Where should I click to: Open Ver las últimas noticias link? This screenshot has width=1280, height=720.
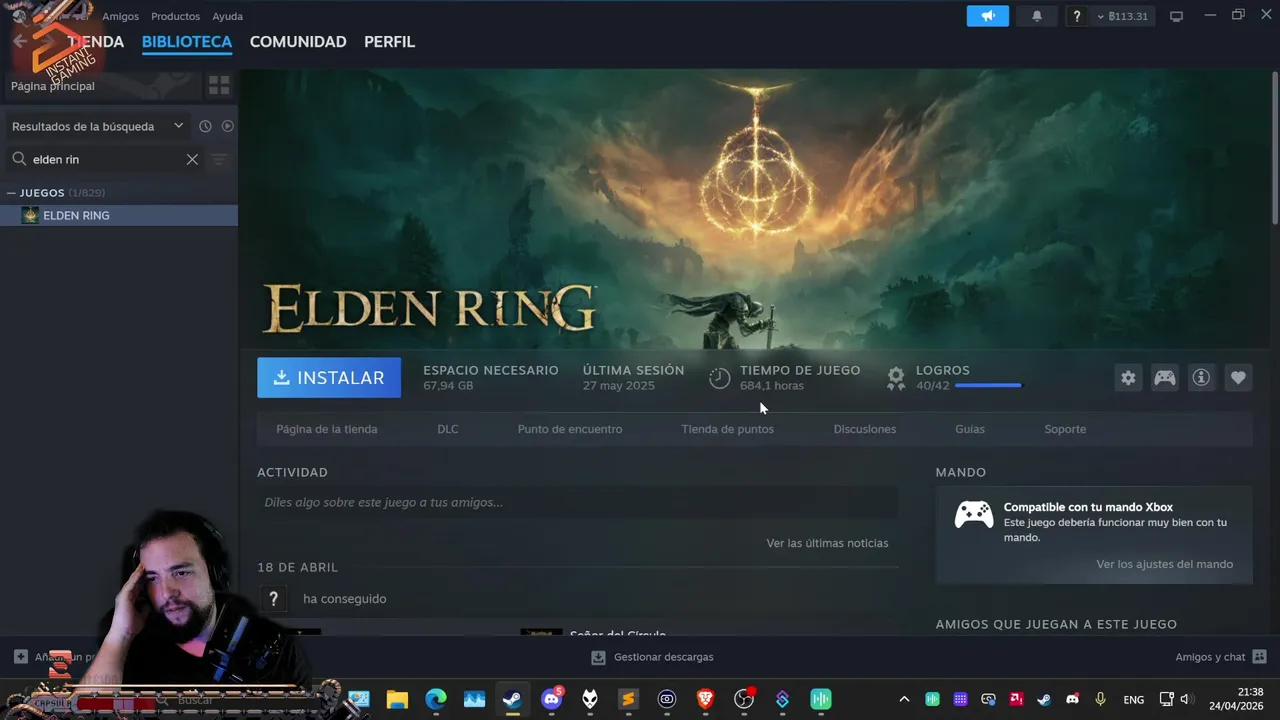(x=827, y=543)
